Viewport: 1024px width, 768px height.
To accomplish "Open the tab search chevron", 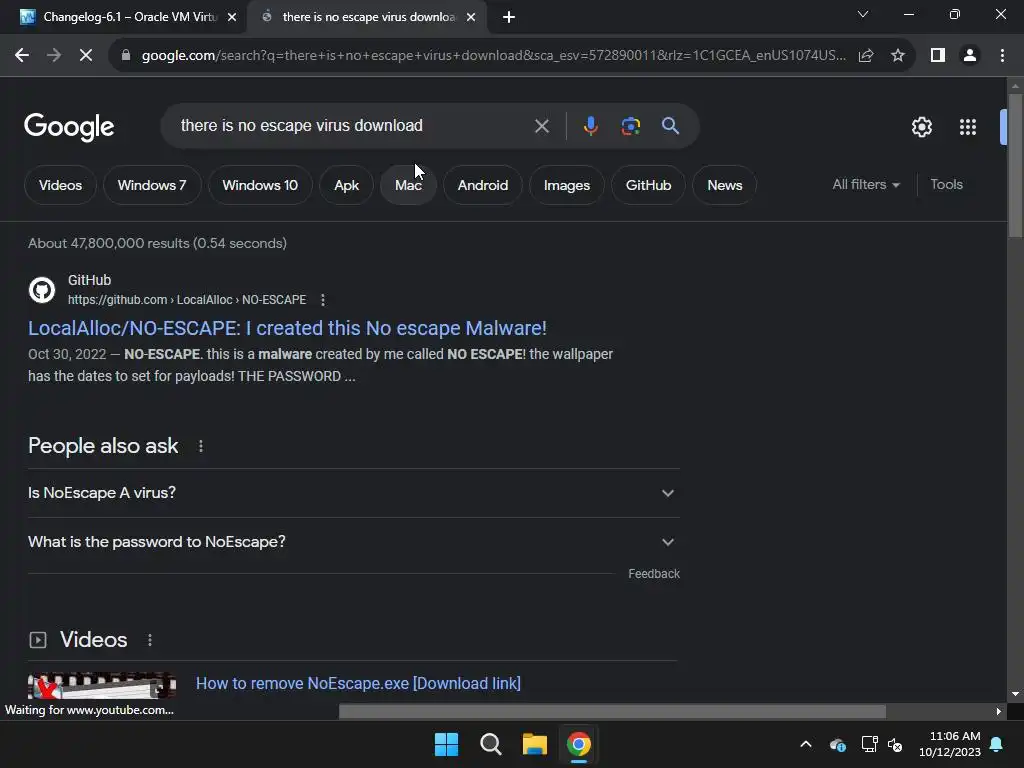I will (863, 14).
